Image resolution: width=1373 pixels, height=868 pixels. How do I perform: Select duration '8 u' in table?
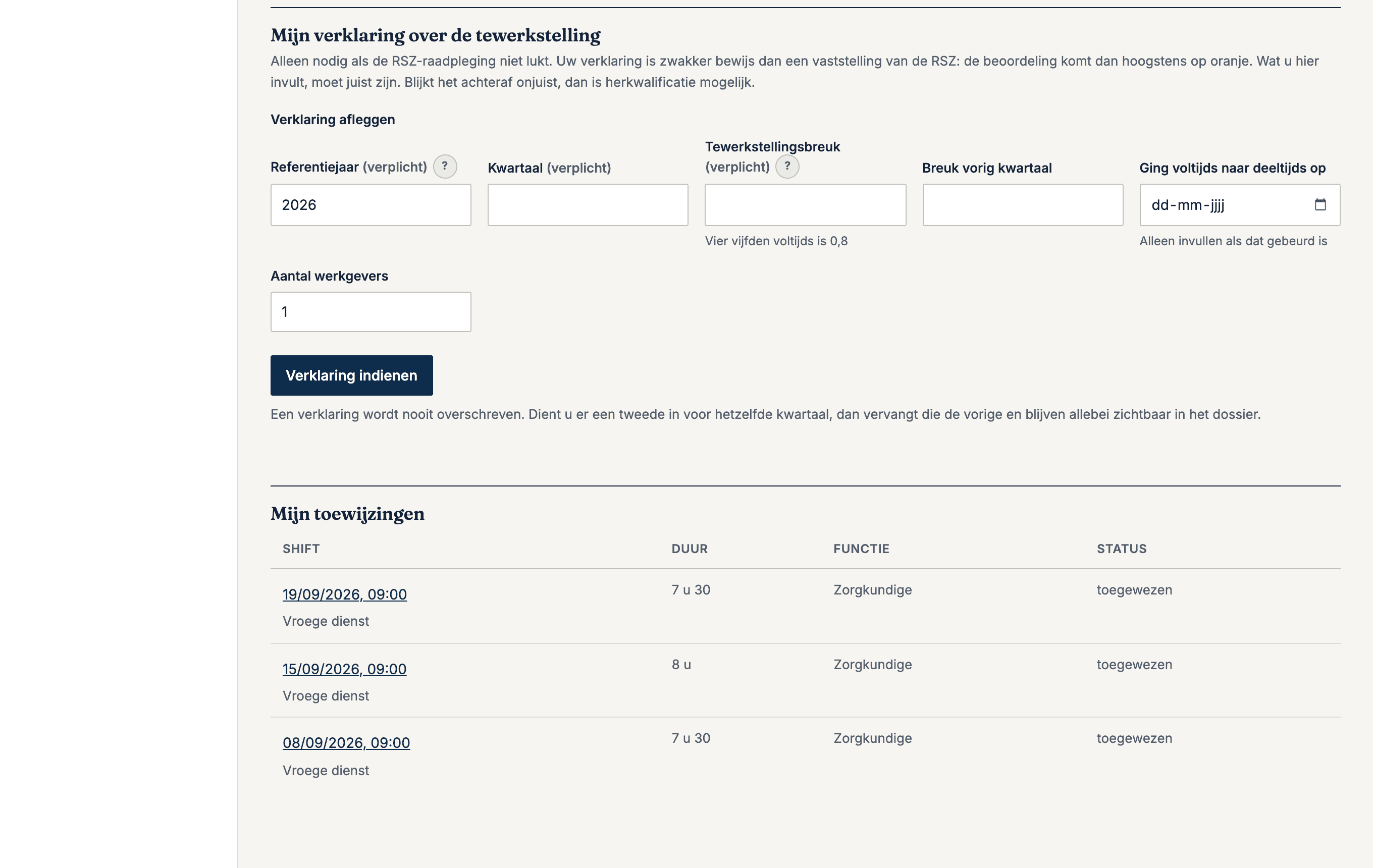click(681, 665)
